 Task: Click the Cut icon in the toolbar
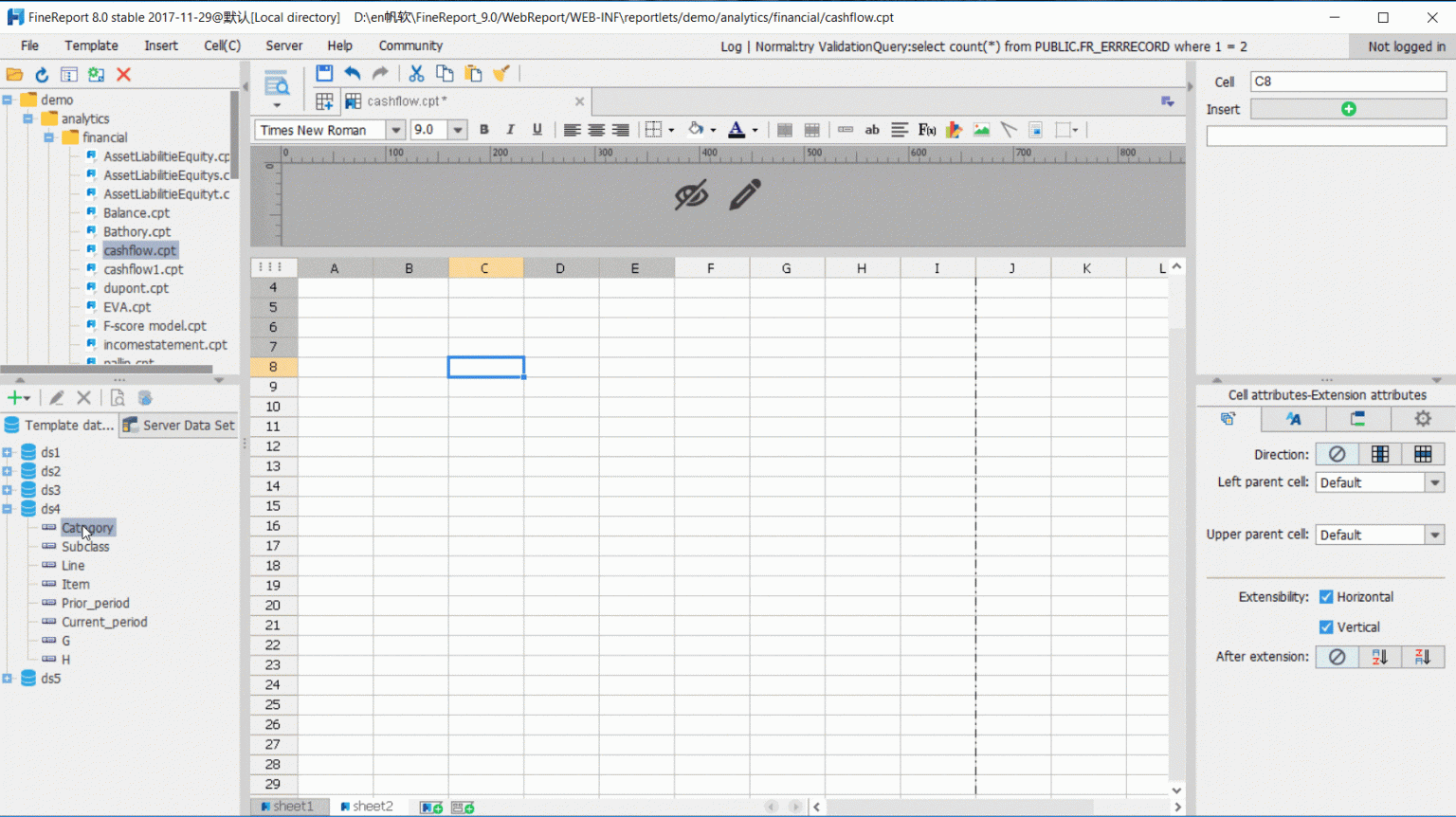[416, 73]
